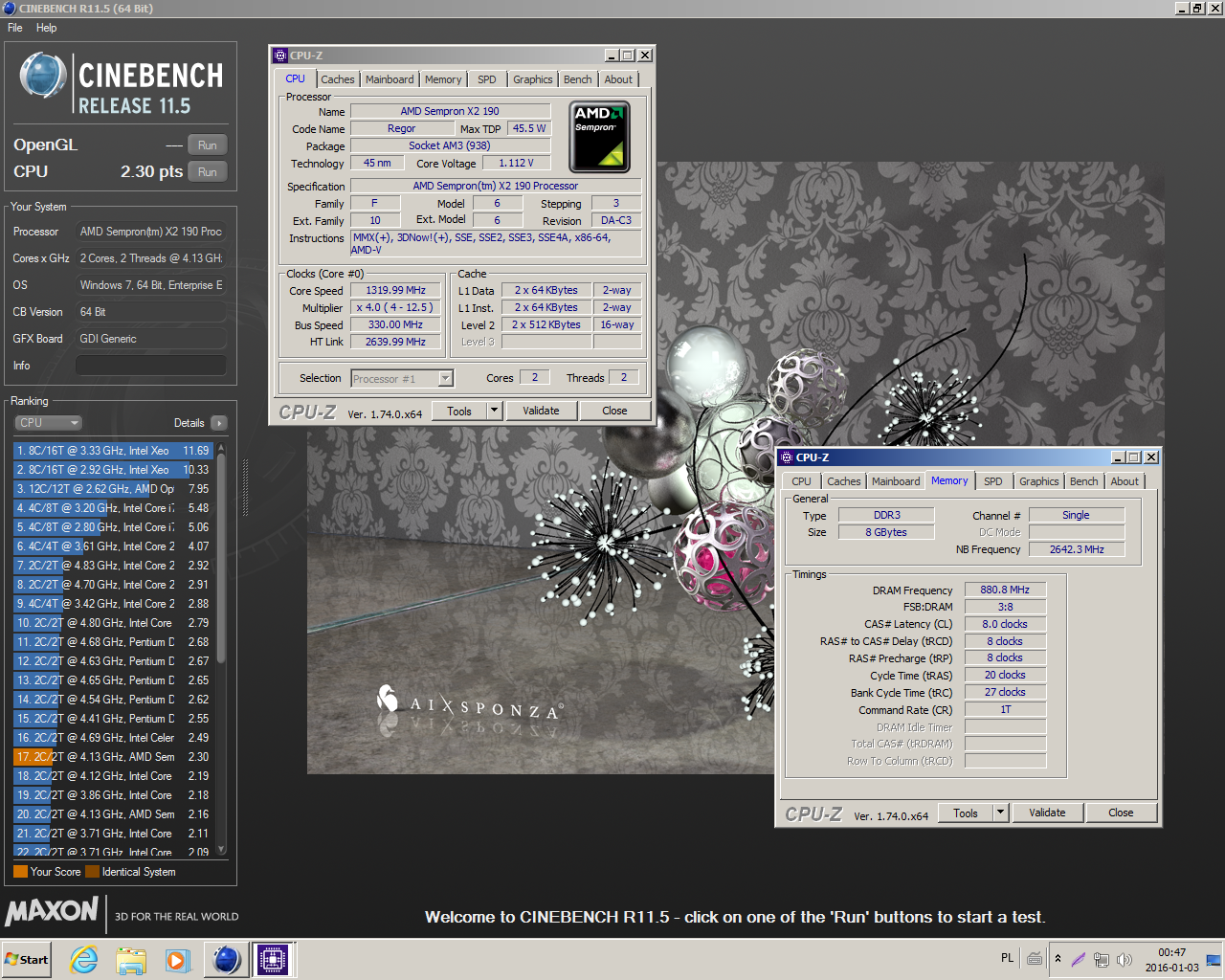This screenshot has height=980, width=1225.
Task: Launch Windows Media Player from taskbar
Action: coord(178,959)
